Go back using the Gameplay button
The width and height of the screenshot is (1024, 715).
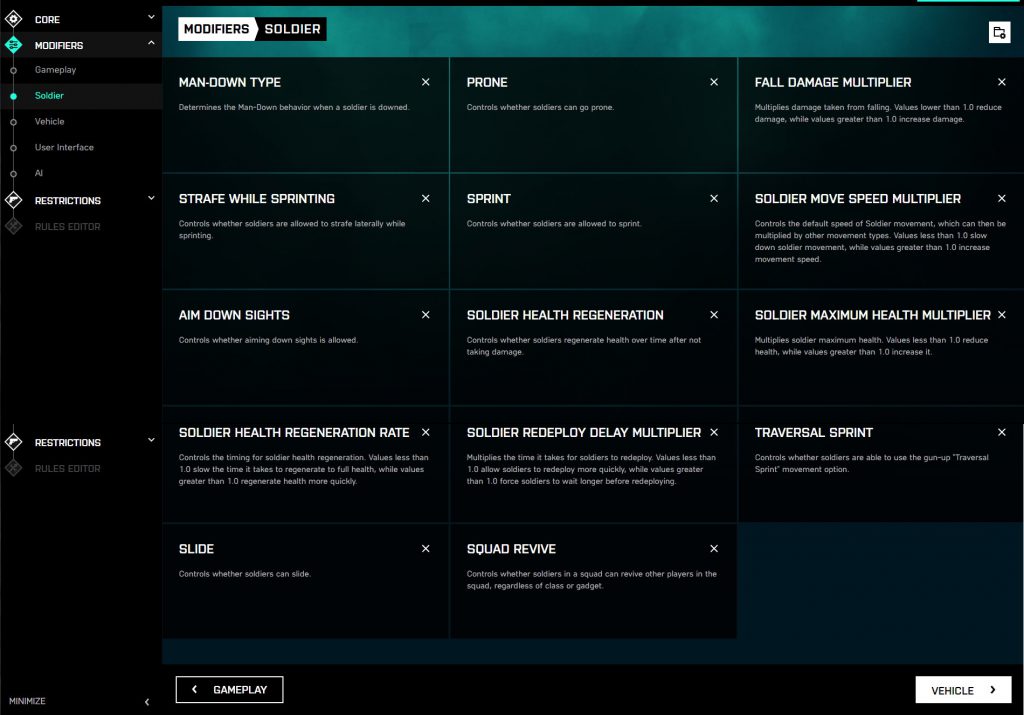point(229,690)
